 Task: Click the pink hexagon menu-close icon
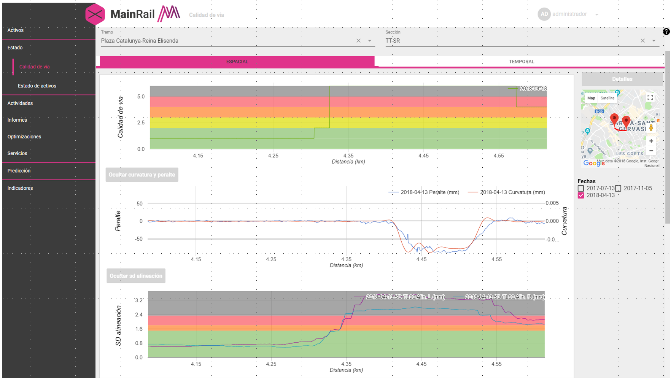pyautogui.click(x=95, y=14)
